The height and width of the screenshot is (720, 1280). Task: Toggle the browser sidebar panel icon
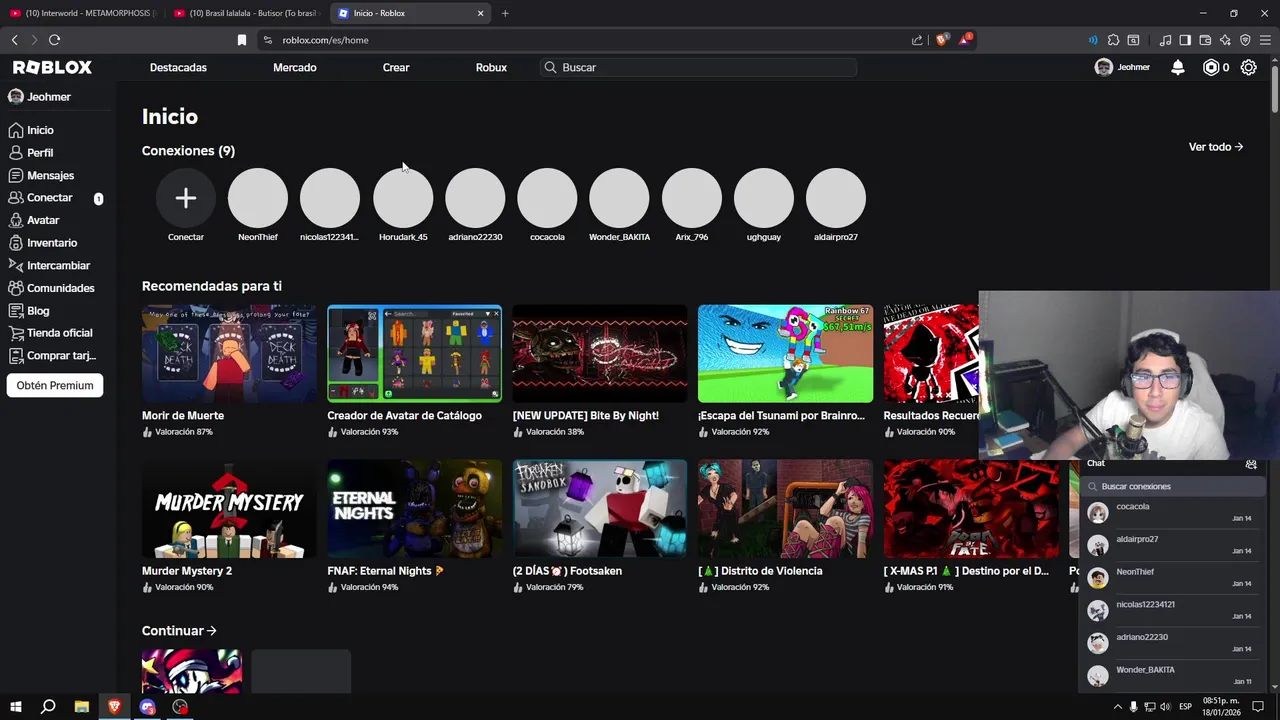click(x=1185, y=40)
